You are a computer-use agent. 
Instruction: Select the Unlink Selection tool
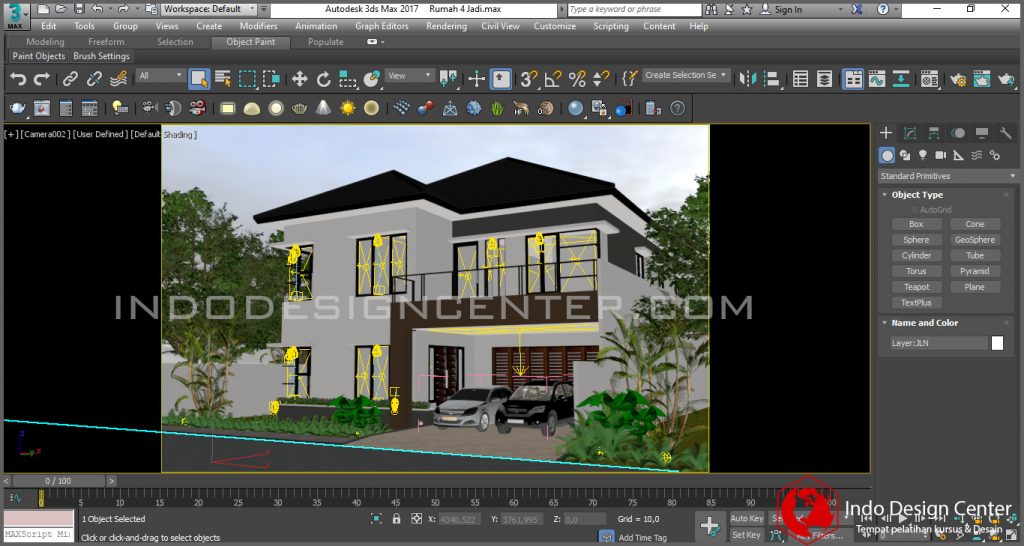tap(94, 79)
